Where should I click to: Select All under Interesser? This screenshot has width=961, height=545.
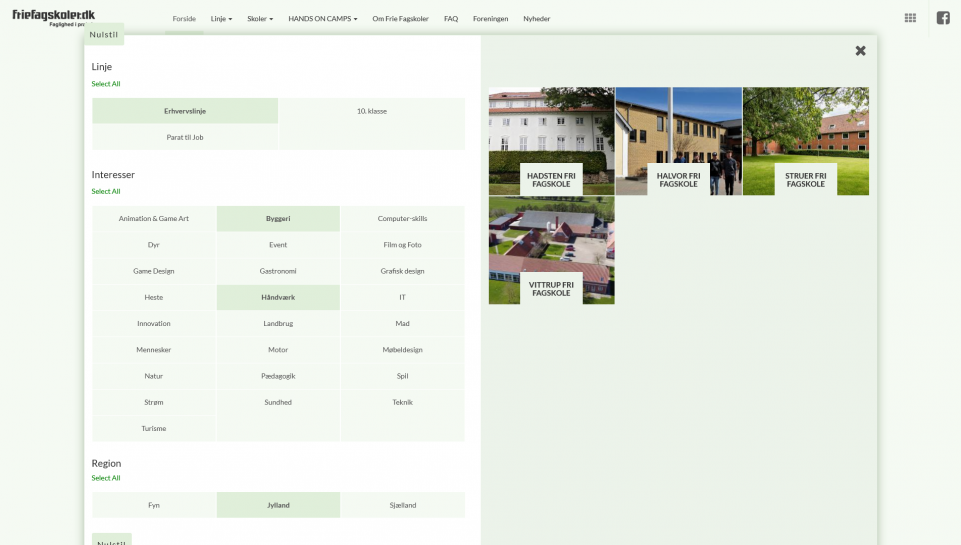point(106,191)
